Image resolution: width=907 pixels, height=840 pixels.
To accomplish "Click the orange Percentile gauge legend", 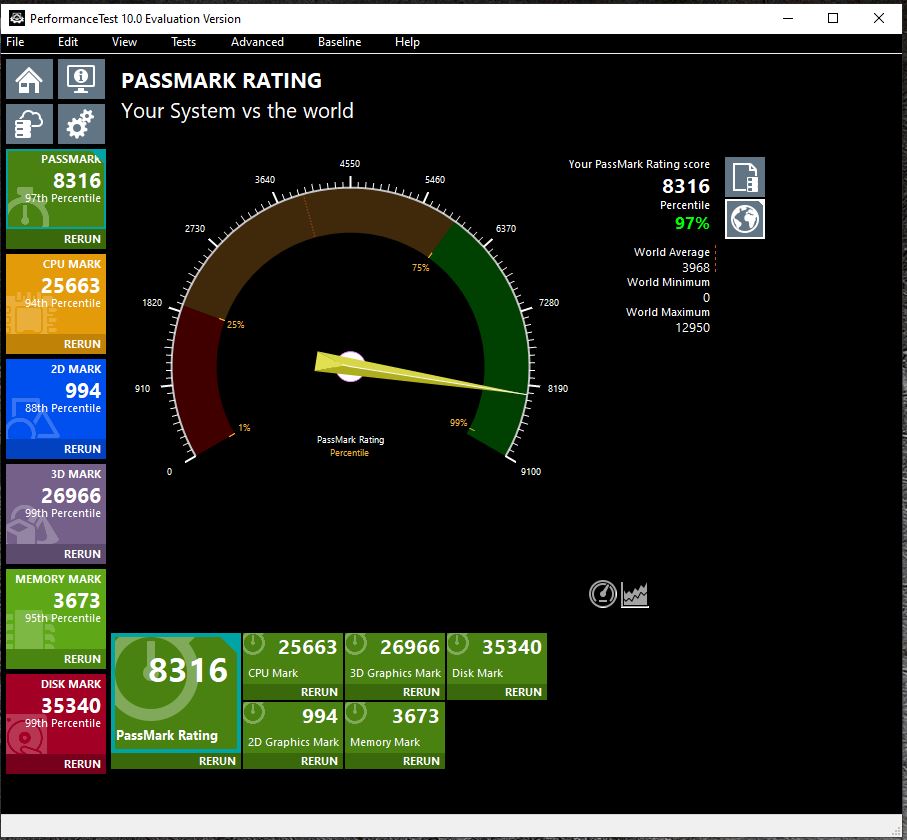I will coord(349,452).
